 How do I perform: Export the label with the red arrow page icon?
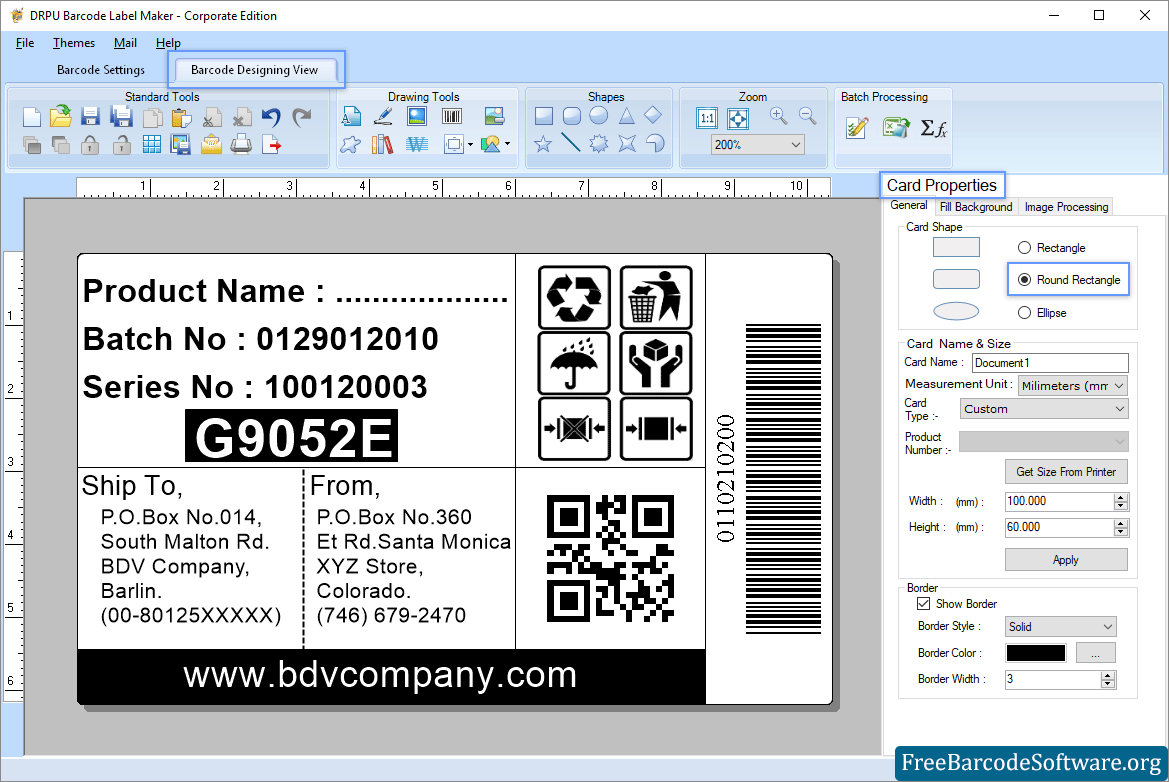coord(272,145)
